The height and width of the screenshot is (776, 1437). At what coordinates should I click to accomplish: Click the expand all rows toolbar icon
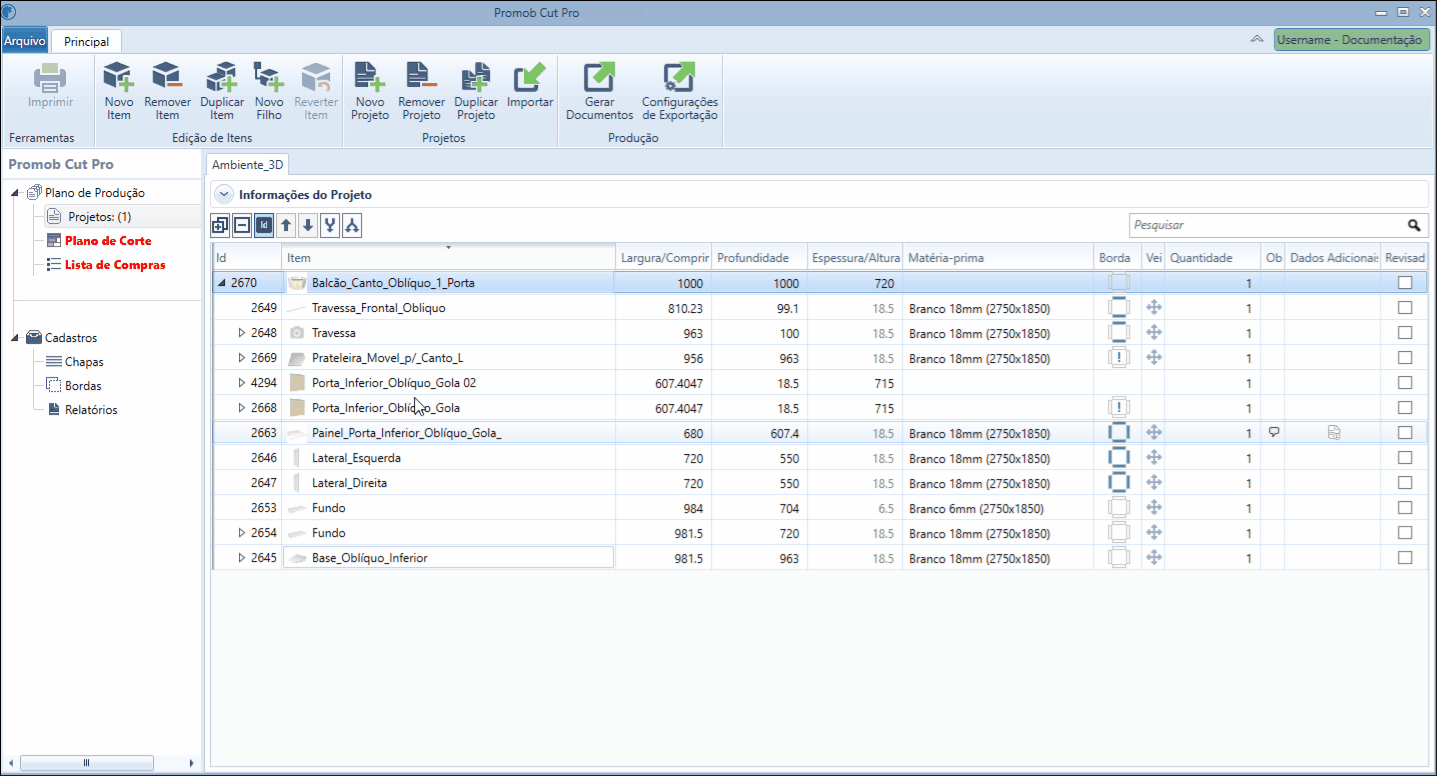click(x=220, y=226)
